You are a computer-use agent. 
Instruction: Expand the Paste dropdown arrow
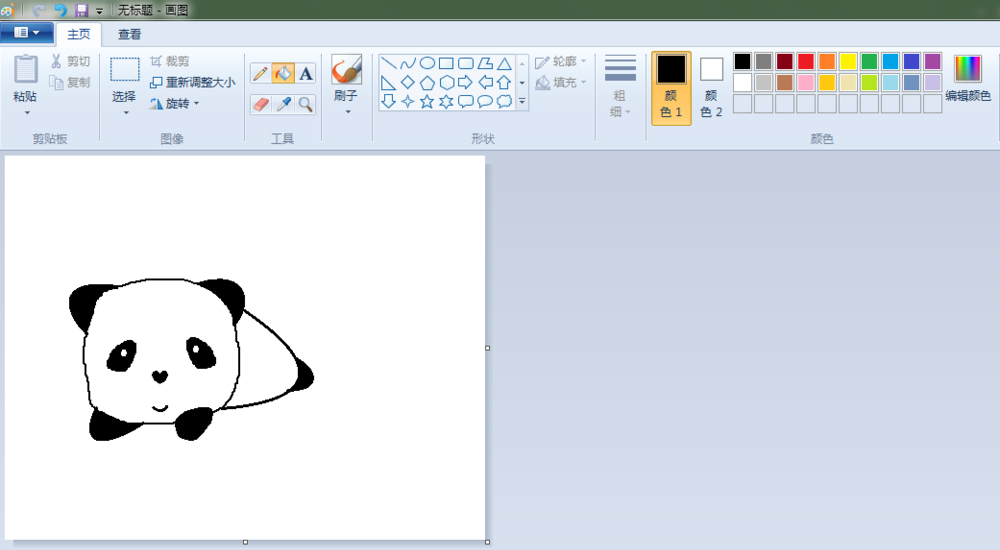[x=27, y=113]
